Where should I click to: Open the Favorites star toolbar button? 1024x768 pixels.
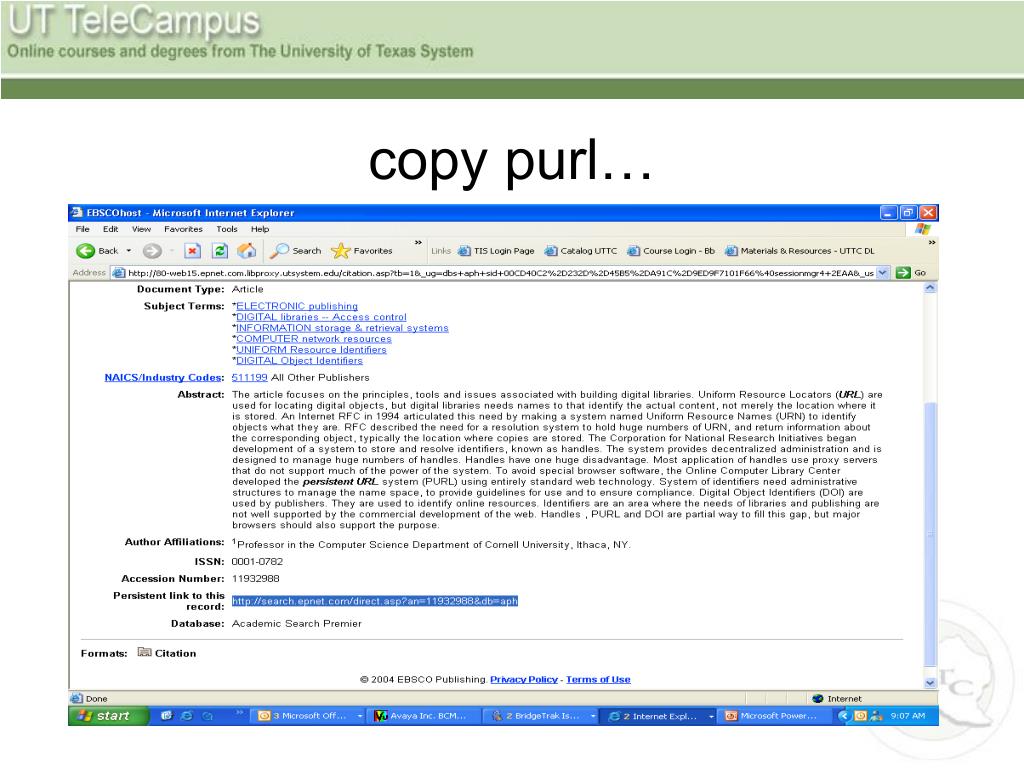[x=362, y=251]
